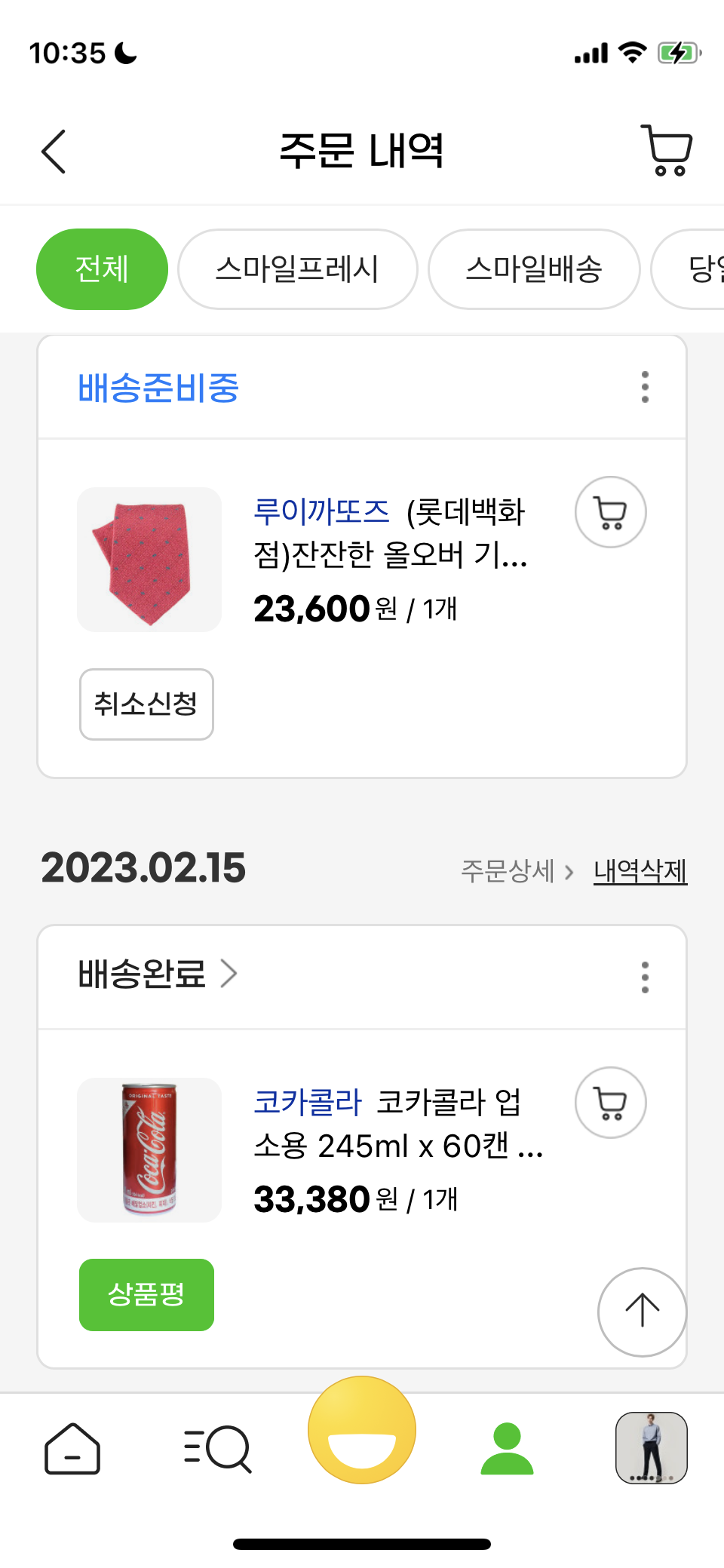The width and height of the screenshot is (724, 1568).
Task: Add the Coca-Cola item to cart
Action: [610, 1103]
